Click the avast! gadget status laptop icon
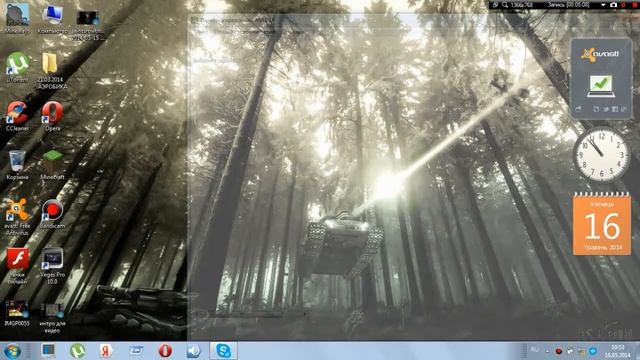 (x=601, y=86)
